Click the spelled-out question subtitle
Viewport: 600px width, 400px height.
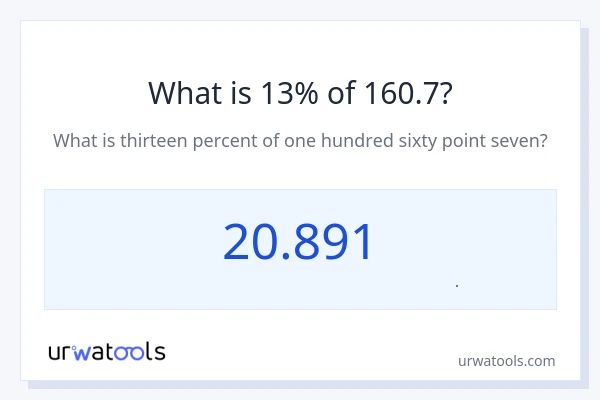point(299,140)
